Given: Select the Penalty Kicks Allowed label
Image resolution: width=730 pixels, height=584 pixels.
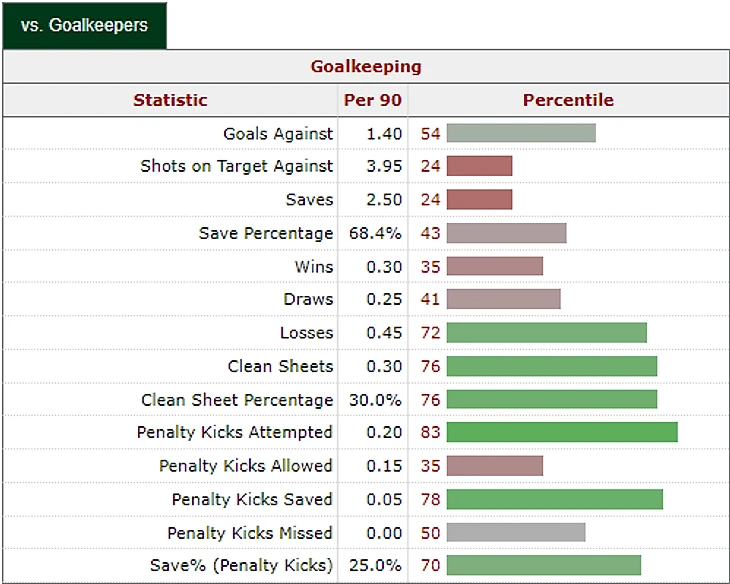Looking at the screenshot, I should (246, 466).
